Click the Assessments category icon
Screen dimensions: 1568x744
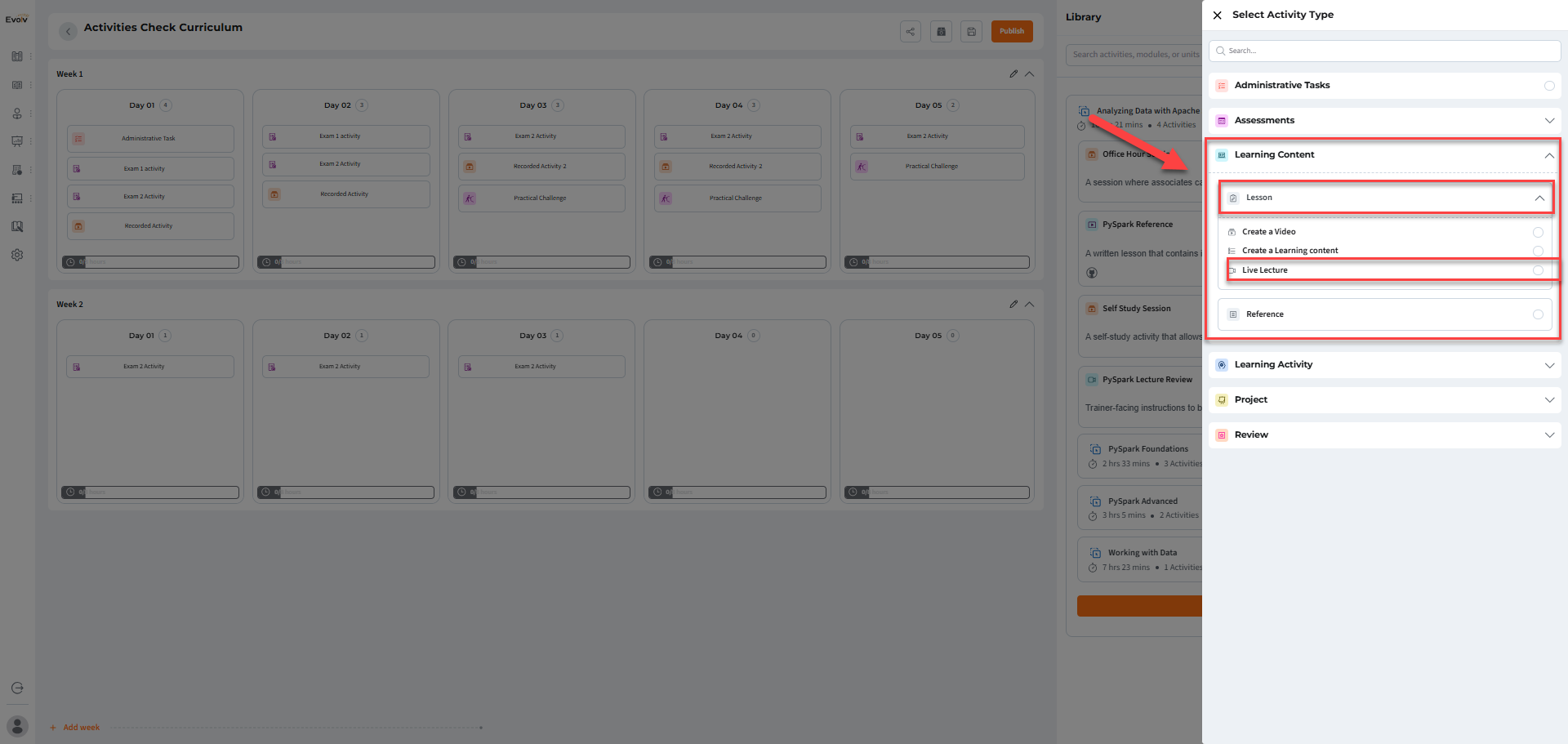coord(1222,121)
